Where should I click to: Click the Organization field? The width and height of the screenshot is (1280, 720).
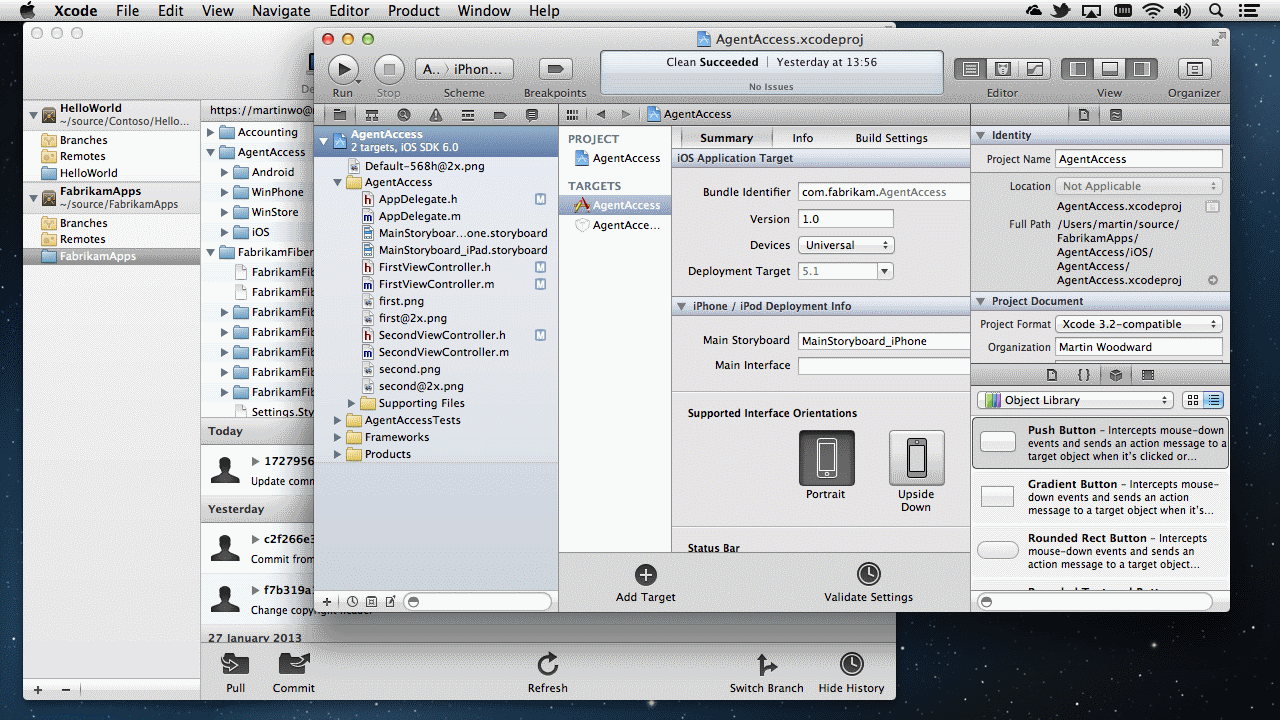point(1139,347)
